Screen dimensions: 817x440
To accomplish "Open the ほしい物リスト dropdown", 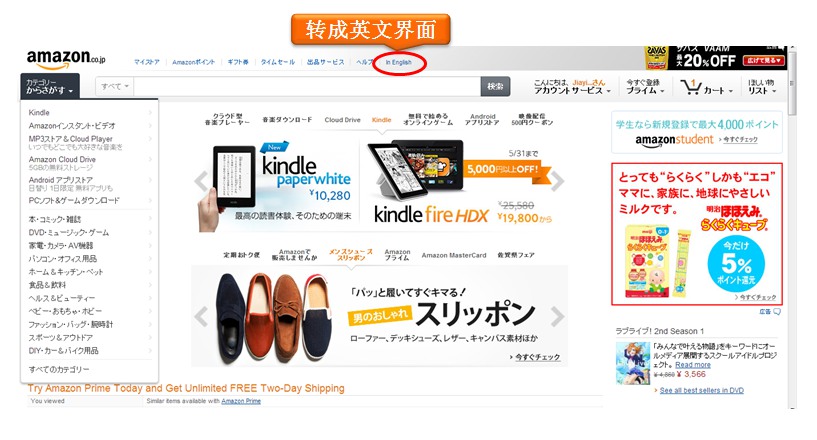I will [x=762, y=87].
